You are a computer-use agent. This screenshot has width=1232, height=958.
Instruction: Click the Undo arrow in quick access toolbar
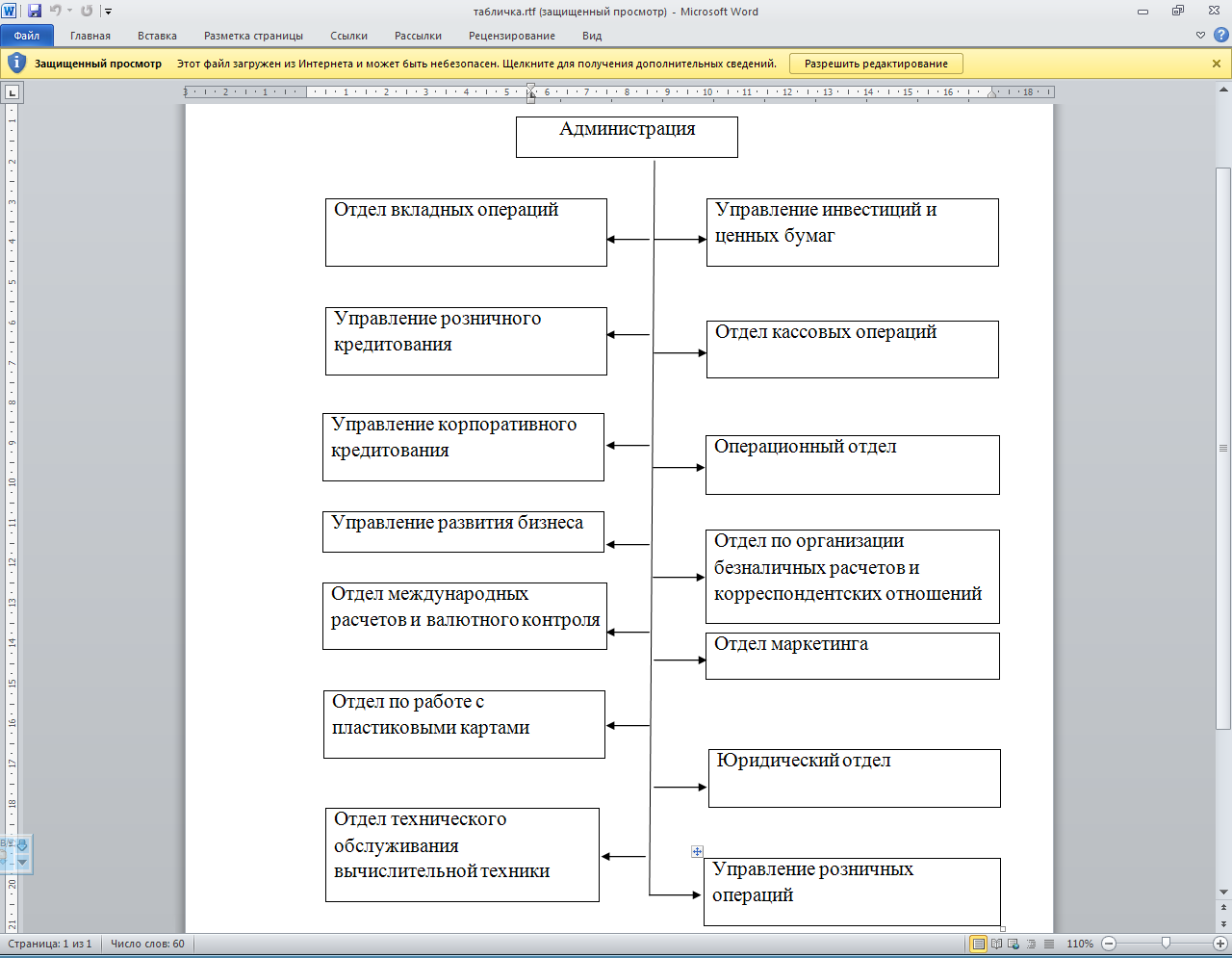55,12
